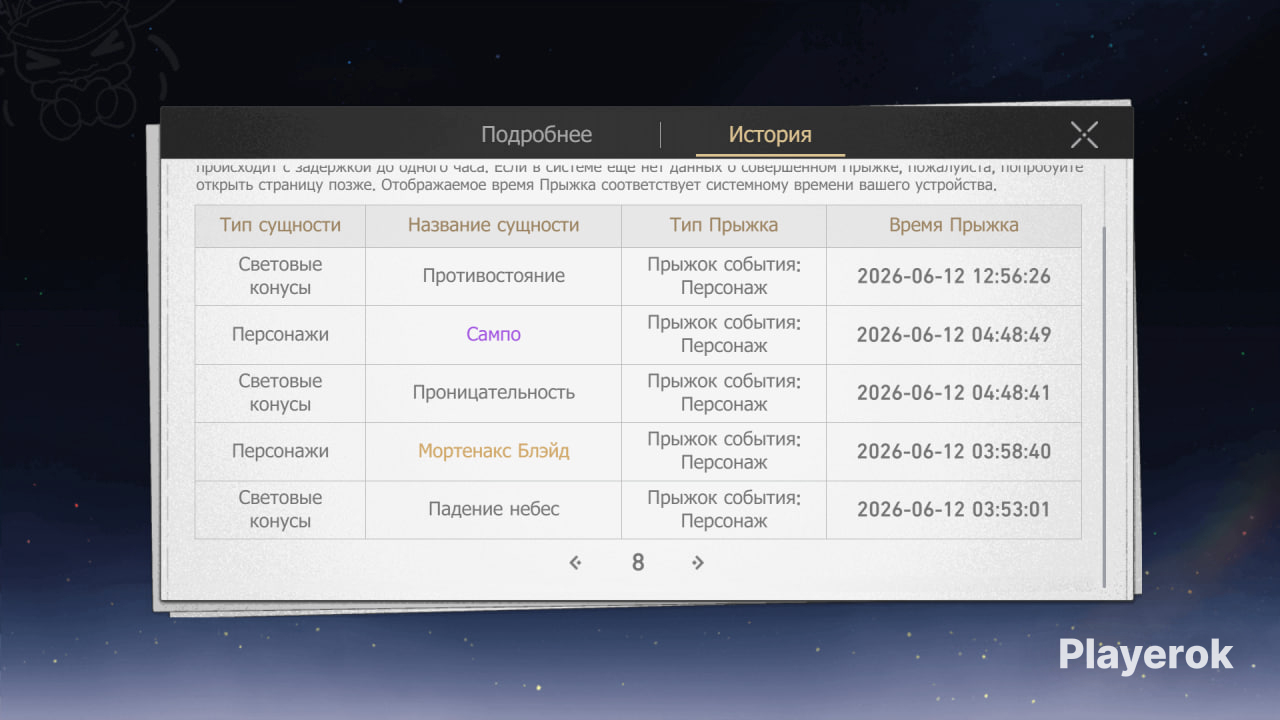Select the purple Сампо entry
Screen dimensions: 1280x720
(x=493, y=334)
